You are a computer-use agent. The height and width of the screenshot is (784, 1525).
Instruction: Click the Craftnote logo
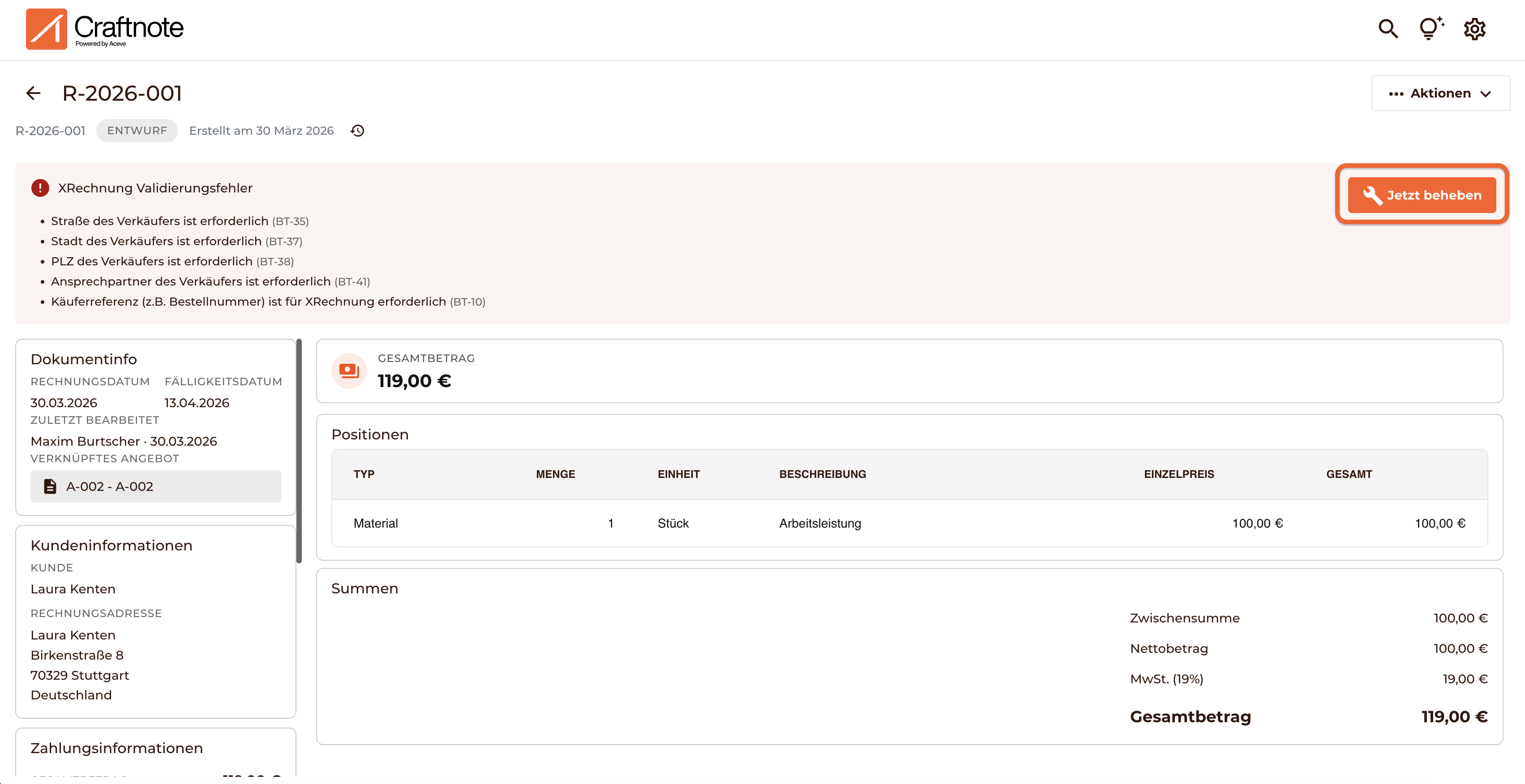(x=105, y=28)
